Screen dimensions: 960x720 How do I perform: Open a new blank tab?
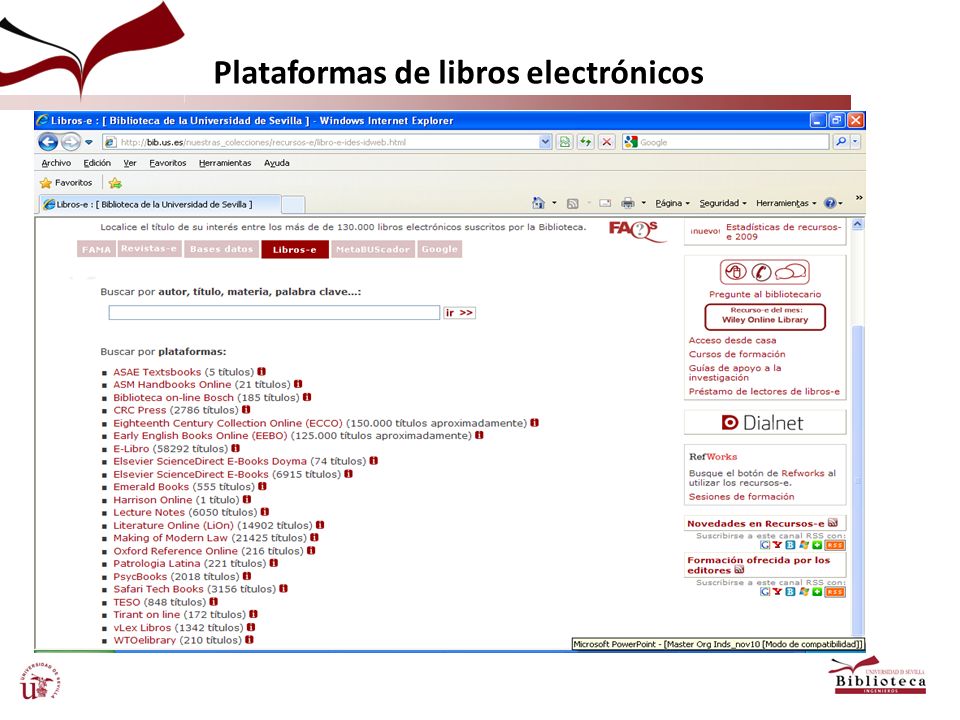tap(293, 205)
